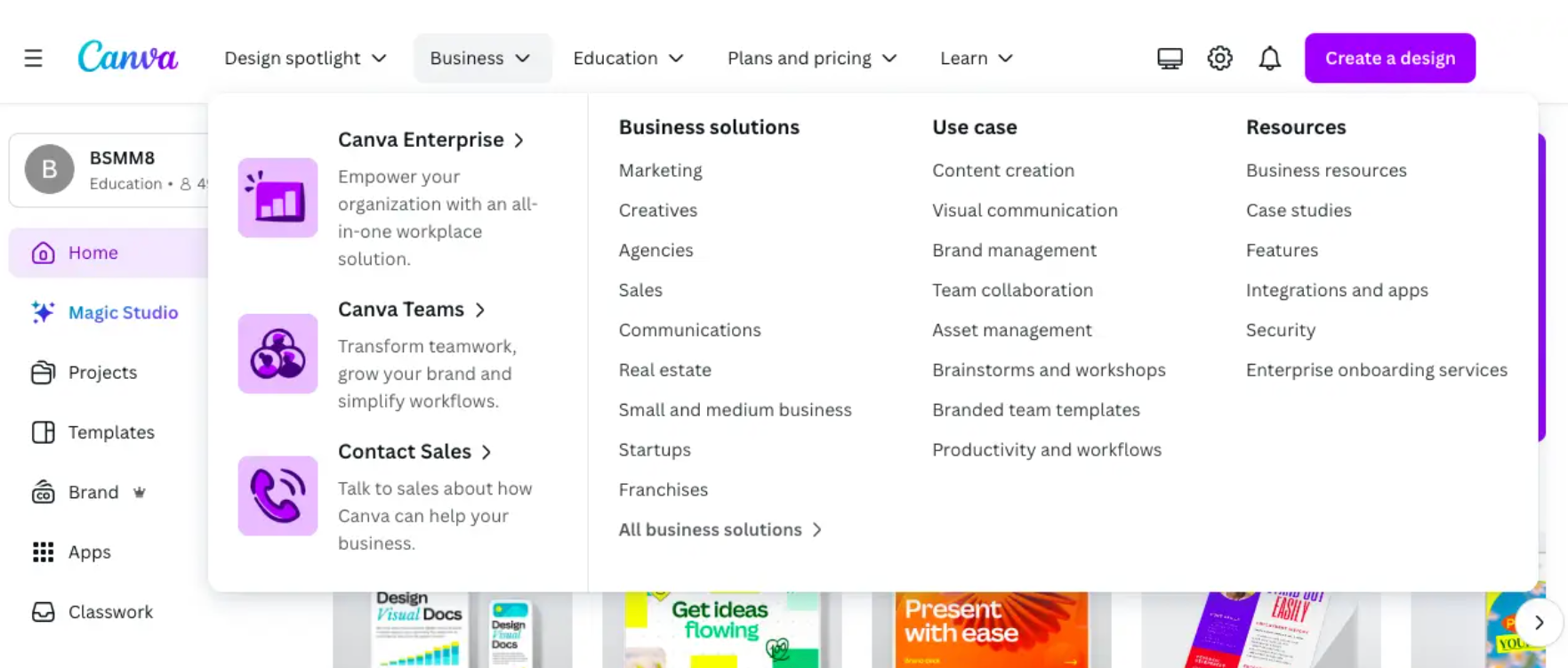Open Branded team templates link
The width and height of the screenshot is (1568, 668).
click(1036, 410)
